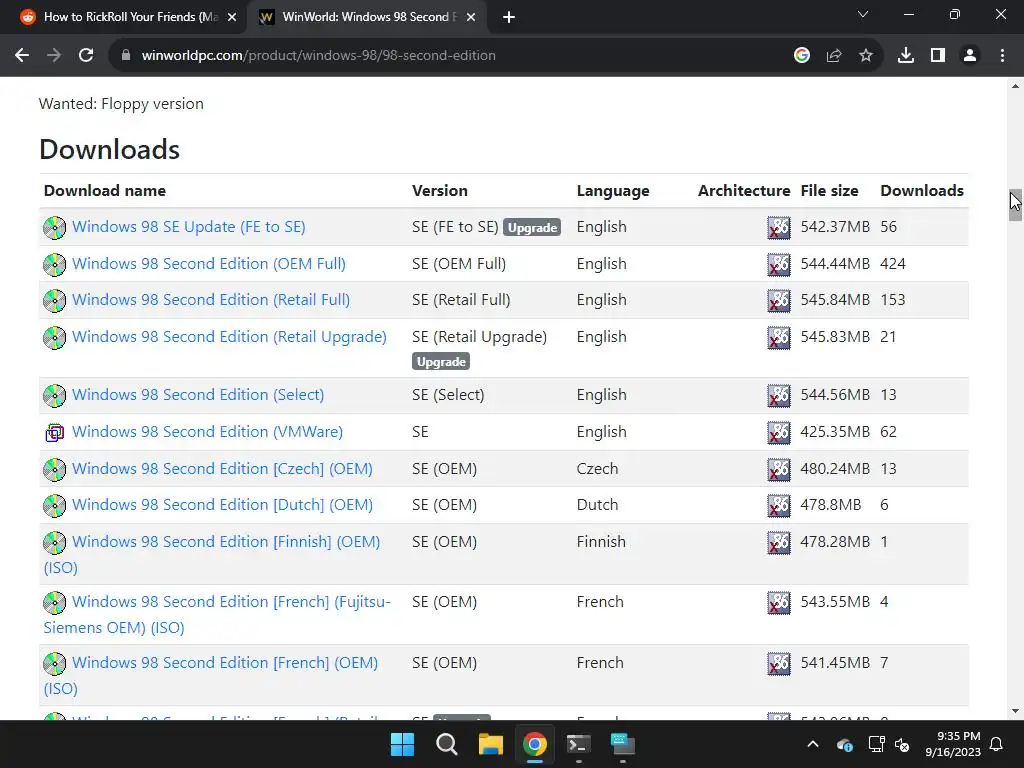Click the 425.35MB file size cell
The image size is (1024, 768).
835,432
